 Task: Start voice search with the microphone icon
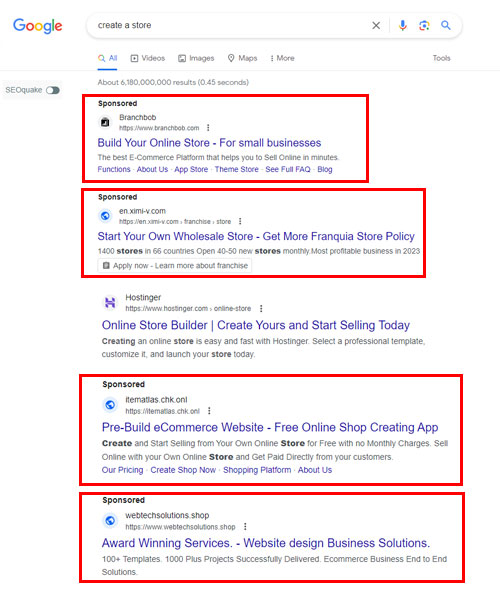click(402, 26)
